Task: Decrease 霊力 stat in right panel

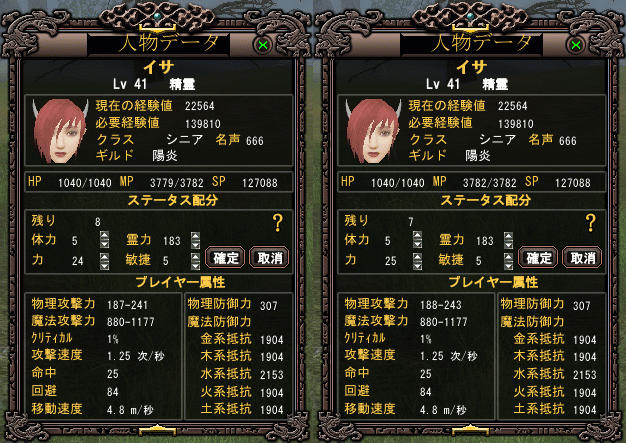Action: [x=508, y=245]
